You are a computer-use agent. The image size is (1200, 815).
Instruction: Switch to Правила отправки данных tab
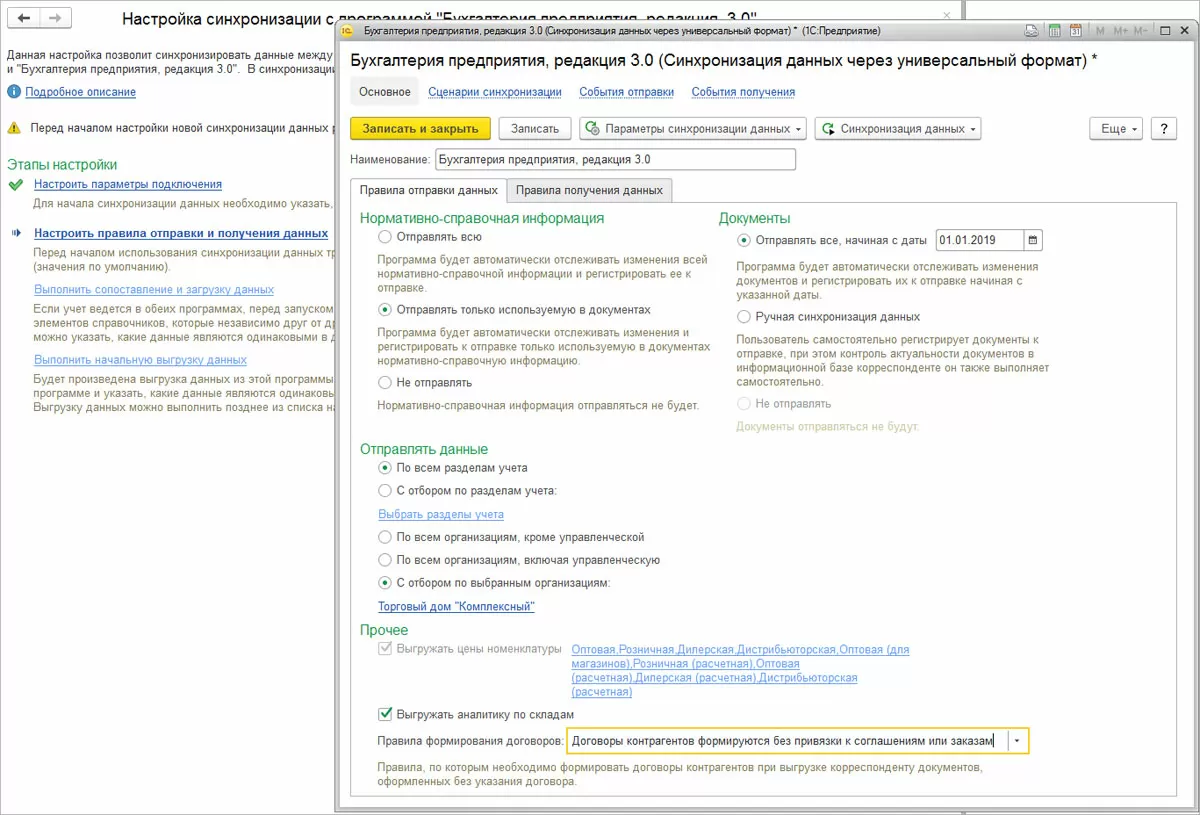(x=428, y=190)
